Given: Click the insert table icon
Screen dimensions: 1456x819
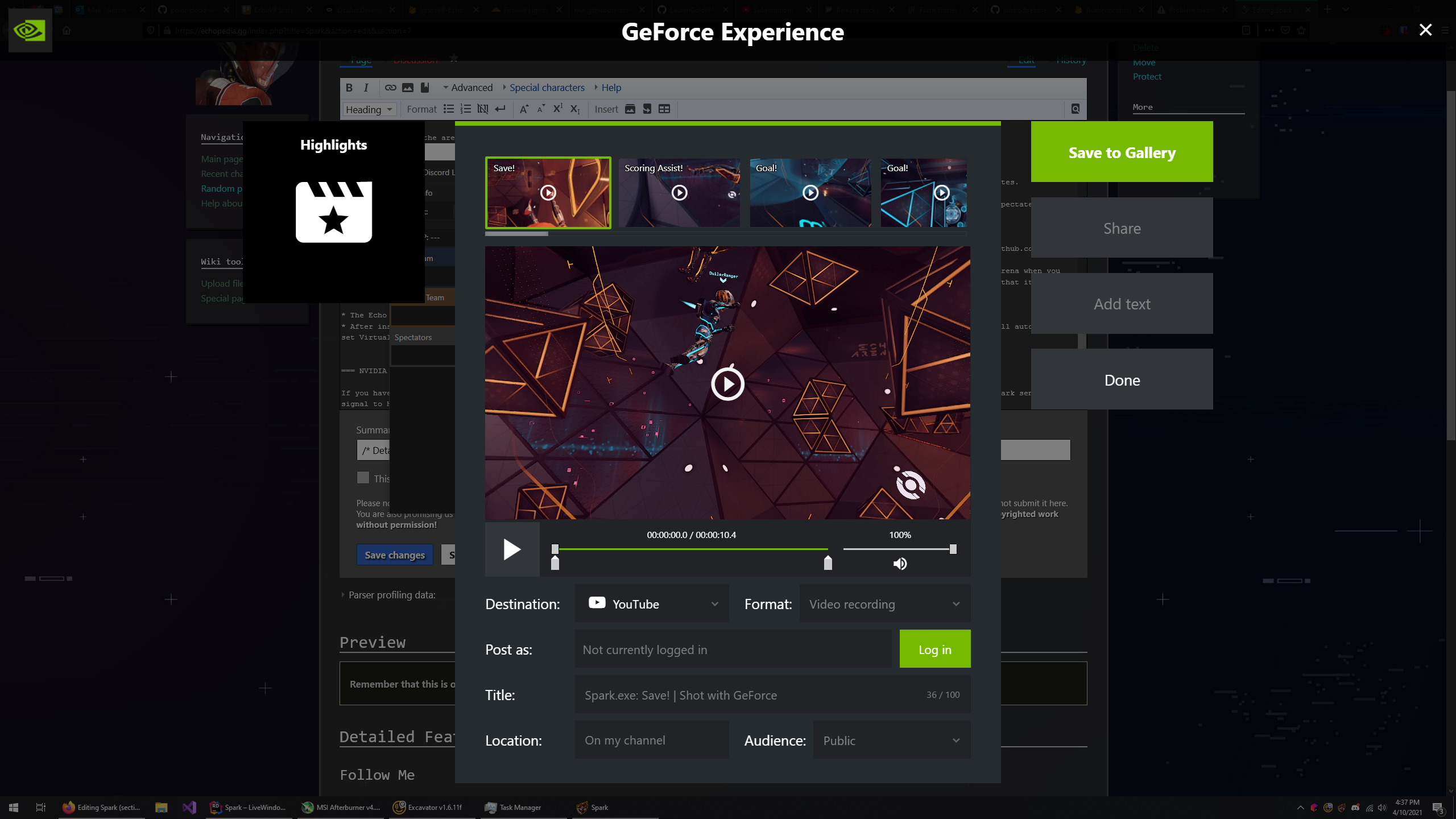Looking at the screenshot, I should [x=664, y=109].
